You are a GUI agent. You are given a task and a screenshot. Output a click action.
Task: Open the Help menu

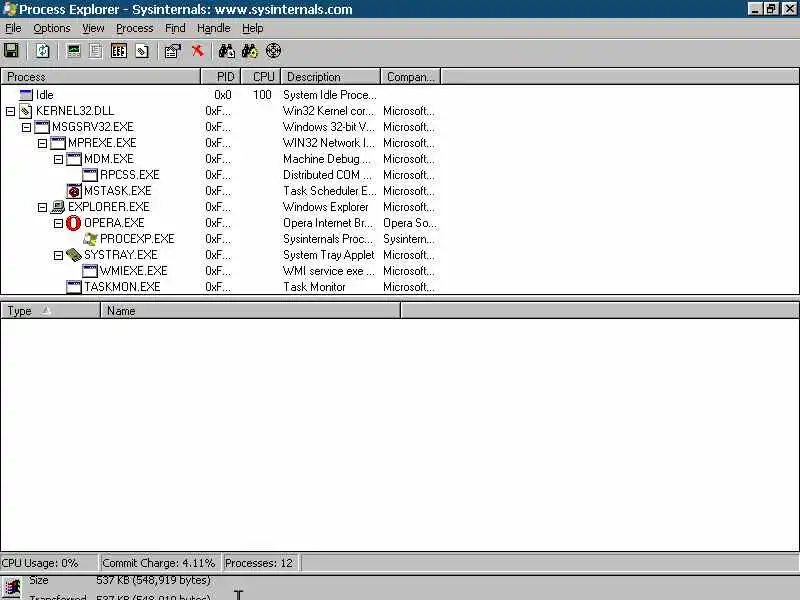coord(253,28)
